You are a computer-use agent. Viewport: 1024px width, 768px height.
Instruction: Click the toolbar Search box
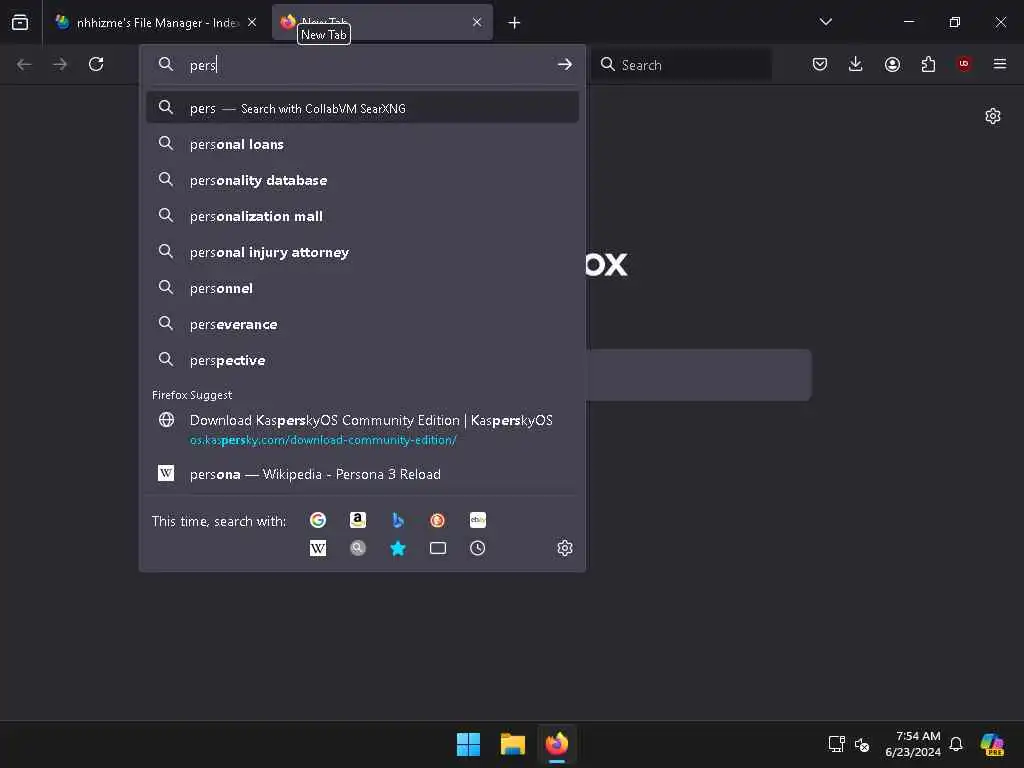pyautogui.click(x=681, y=64)
